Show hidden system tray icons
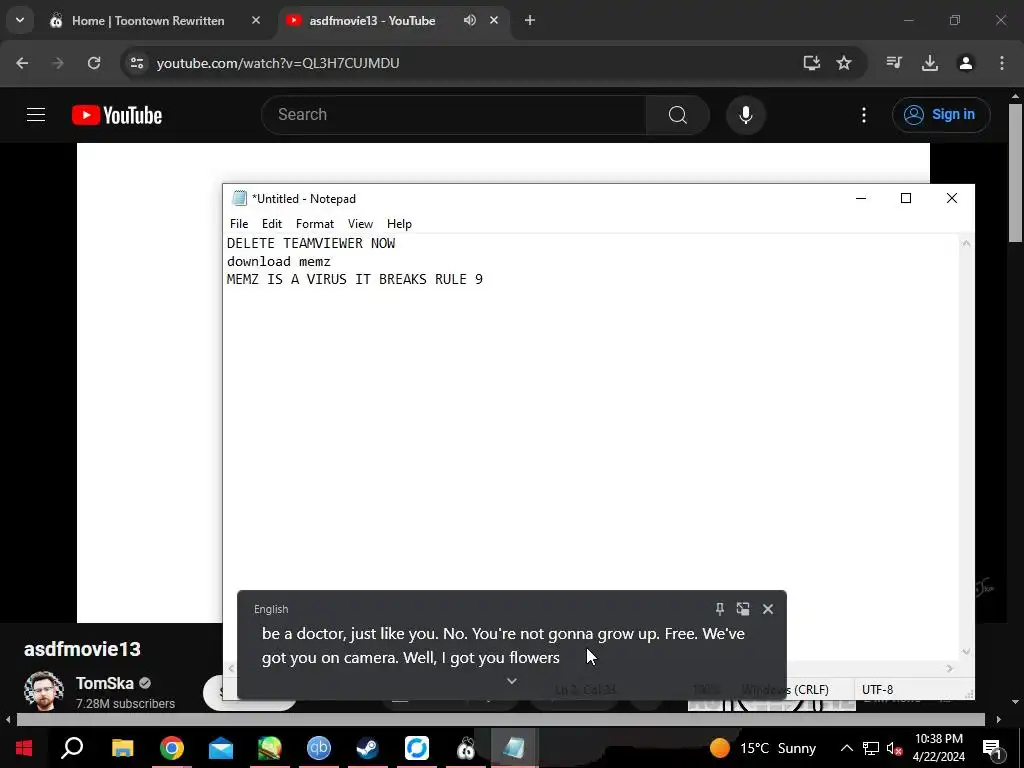1024x768 pixels. coord(846,748)
